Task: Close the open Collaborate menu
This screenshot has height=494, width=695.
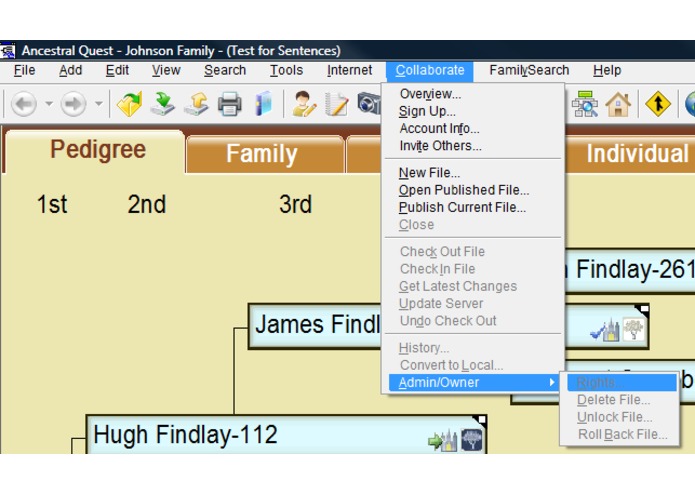Action: 429,71
